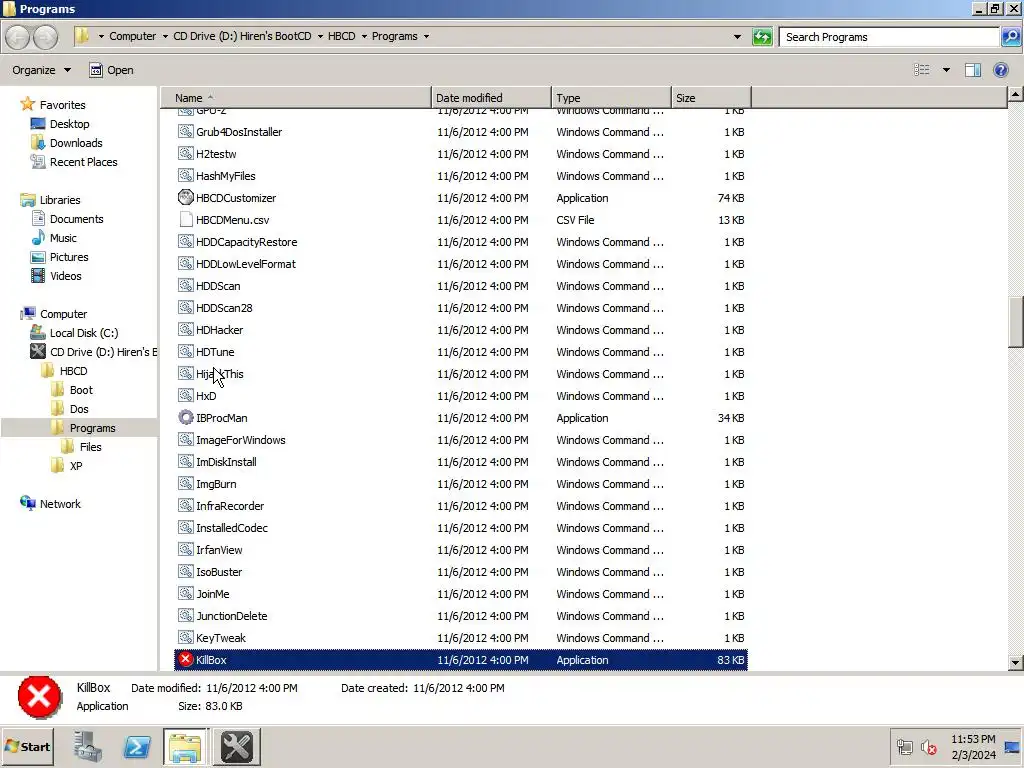Viewport: 1024px width, 768px height.
Task: Sort by the Date modified column header
Action: [491, 98]
